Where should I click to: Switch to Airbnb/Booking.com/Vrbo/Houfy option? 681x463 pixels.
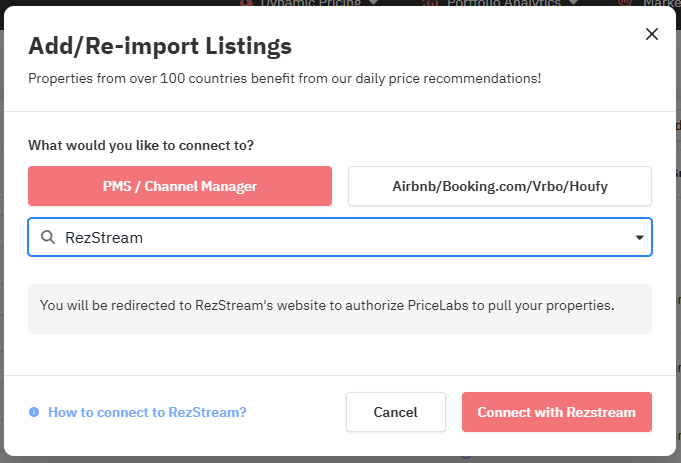[500, 186]
